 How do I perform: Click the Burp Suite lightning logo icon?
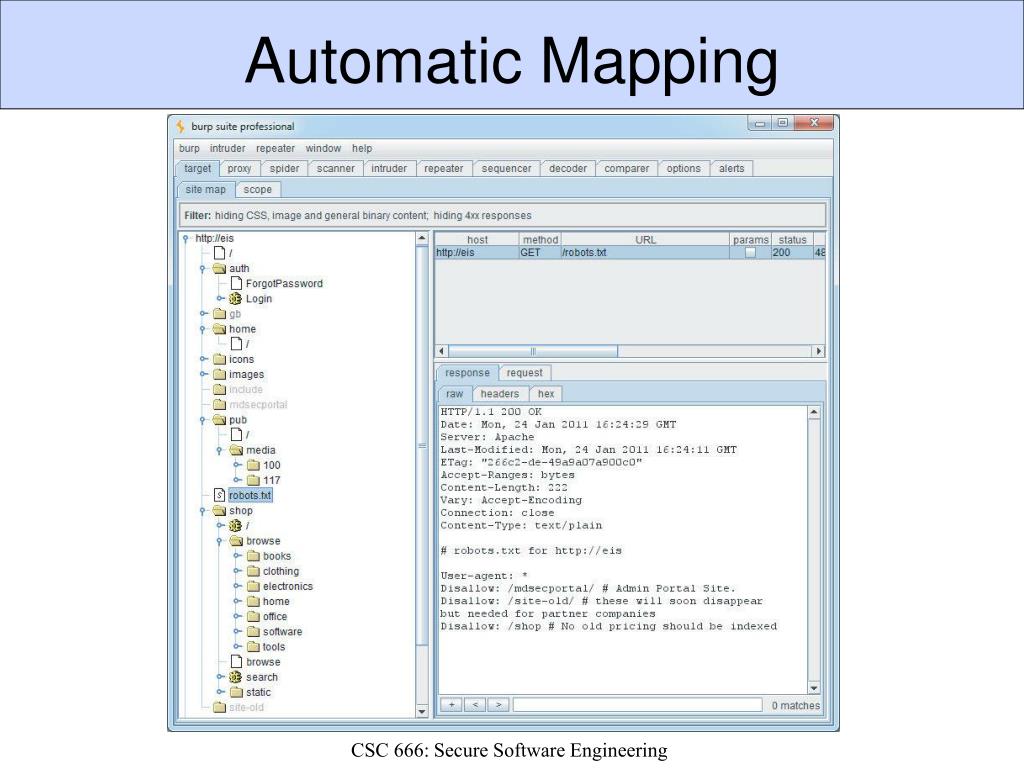coord(180,126)
